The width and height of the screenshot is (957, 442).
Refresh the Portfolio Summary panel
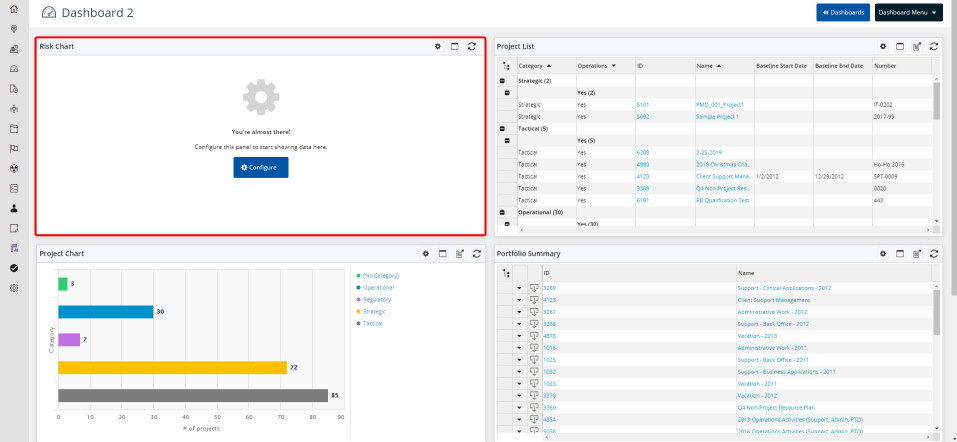click(933, 254)
